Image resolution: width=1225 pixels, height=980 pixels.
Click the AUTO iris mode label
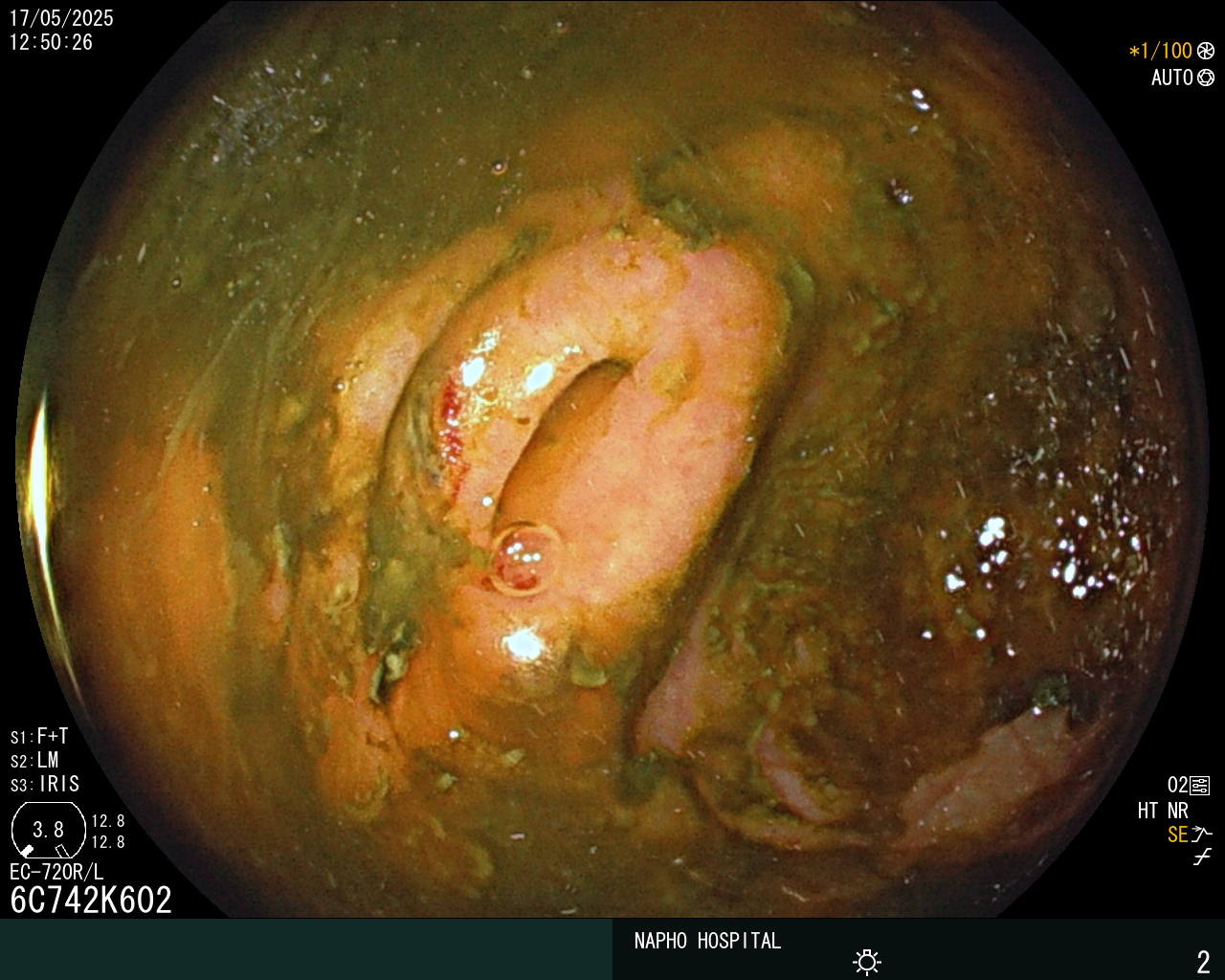click(1172, 78)
